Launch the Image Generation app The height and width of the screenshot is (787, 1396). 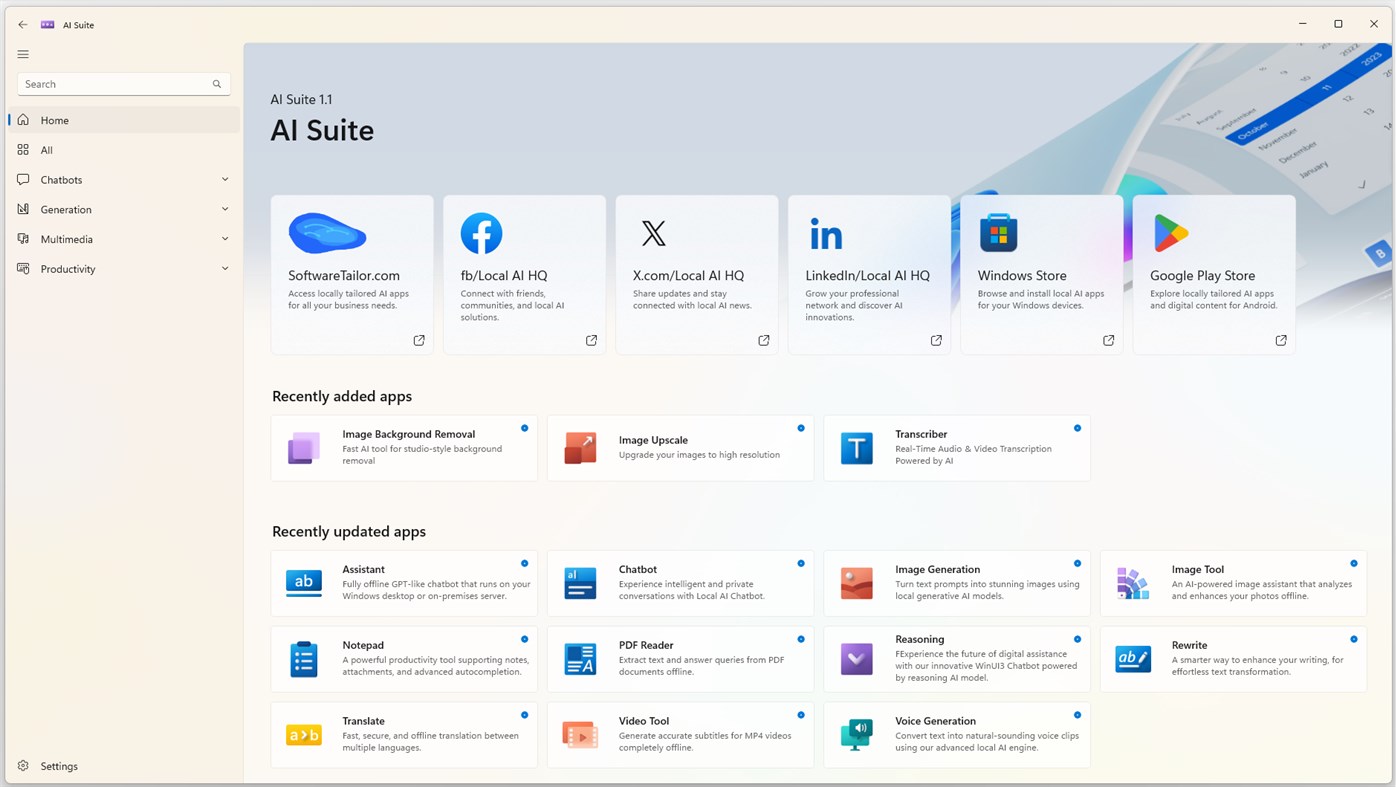(856, 582)
